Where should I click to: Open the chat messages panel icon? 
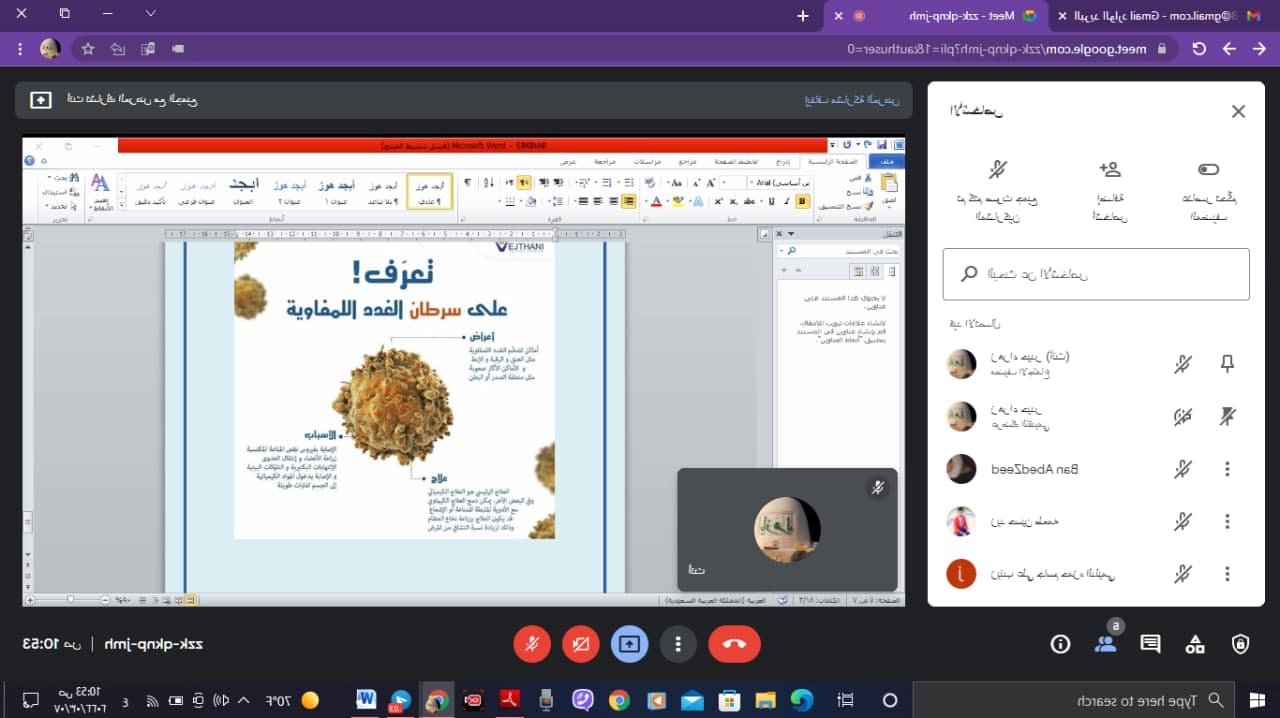tap(1150, 644)
